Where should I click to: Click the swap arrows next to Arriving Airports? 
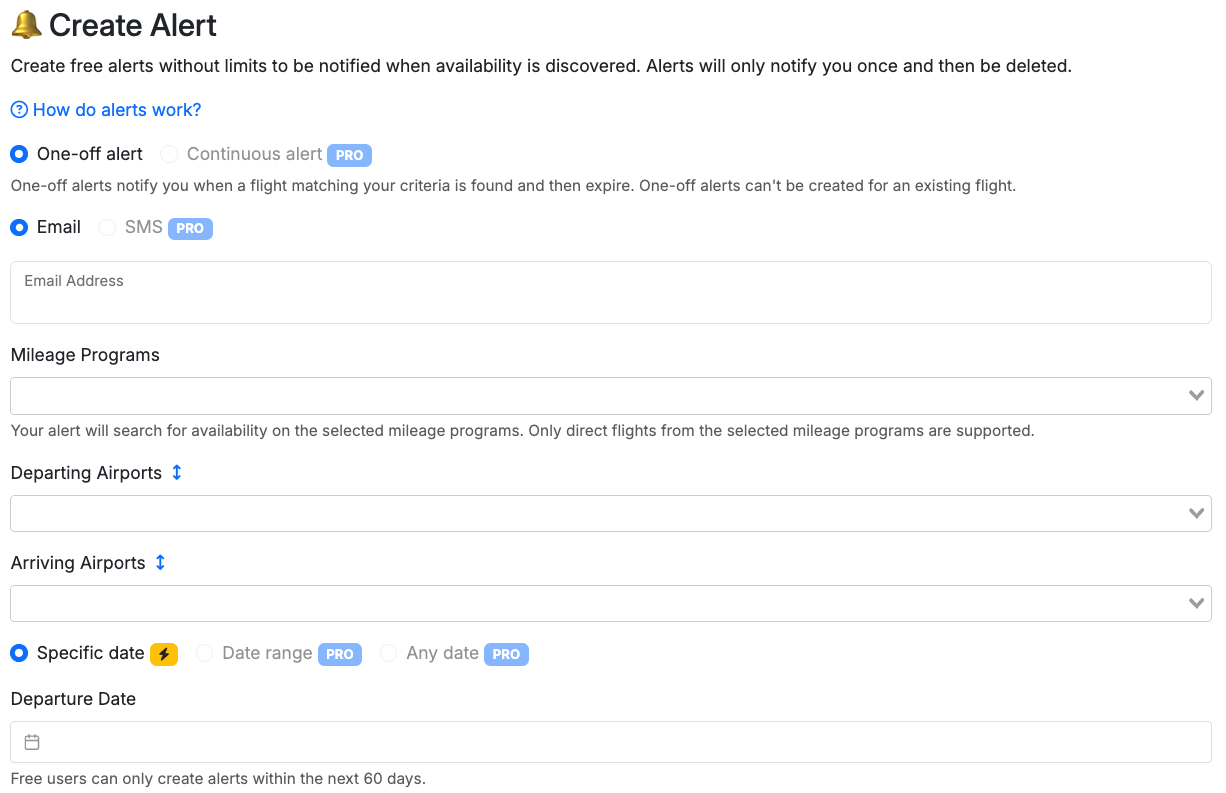pos(160,562)
